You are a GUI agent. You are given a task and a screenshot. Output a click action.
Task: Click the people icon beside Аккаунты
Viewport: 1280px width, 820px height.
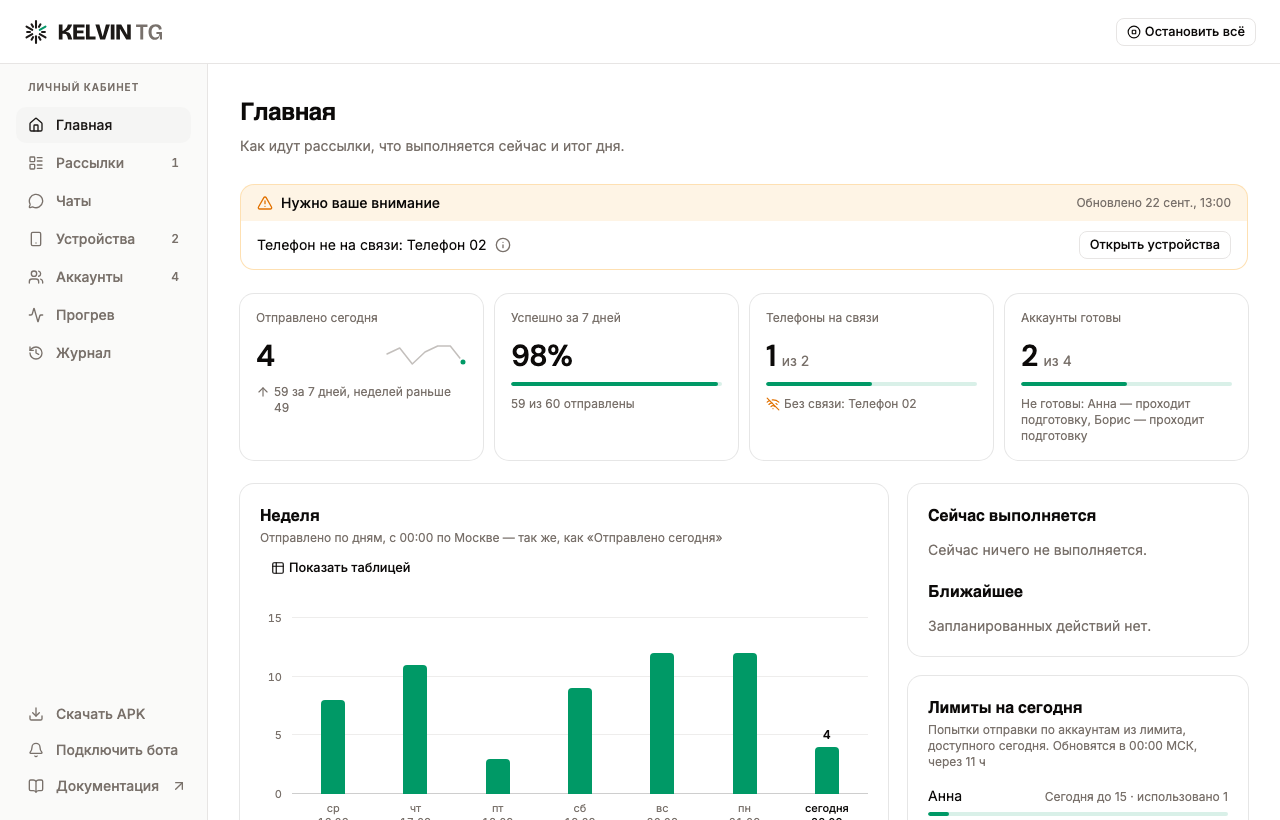[x=36, y=277]
